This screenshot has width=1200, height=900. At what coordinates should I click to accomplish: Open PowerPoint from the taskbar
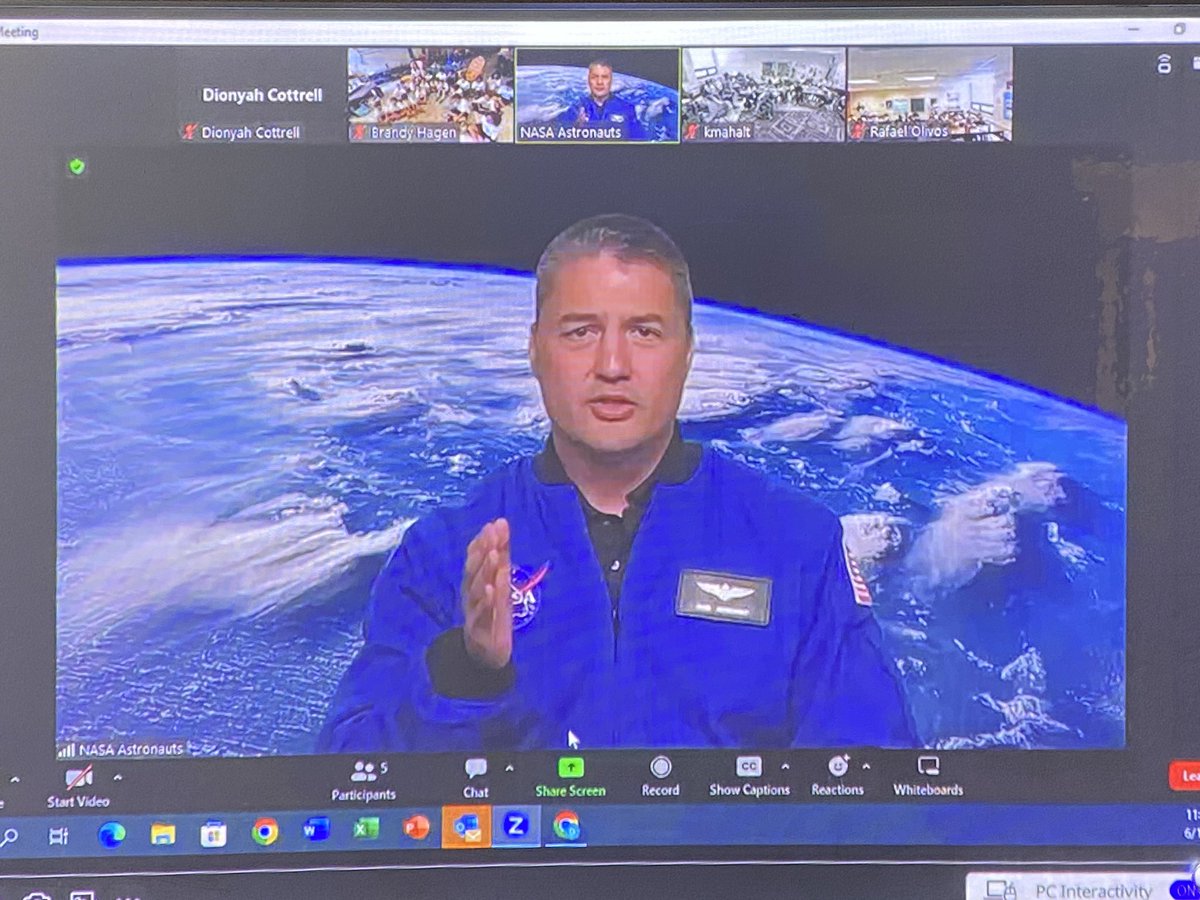pyautogui.click(x=416, y=828)
